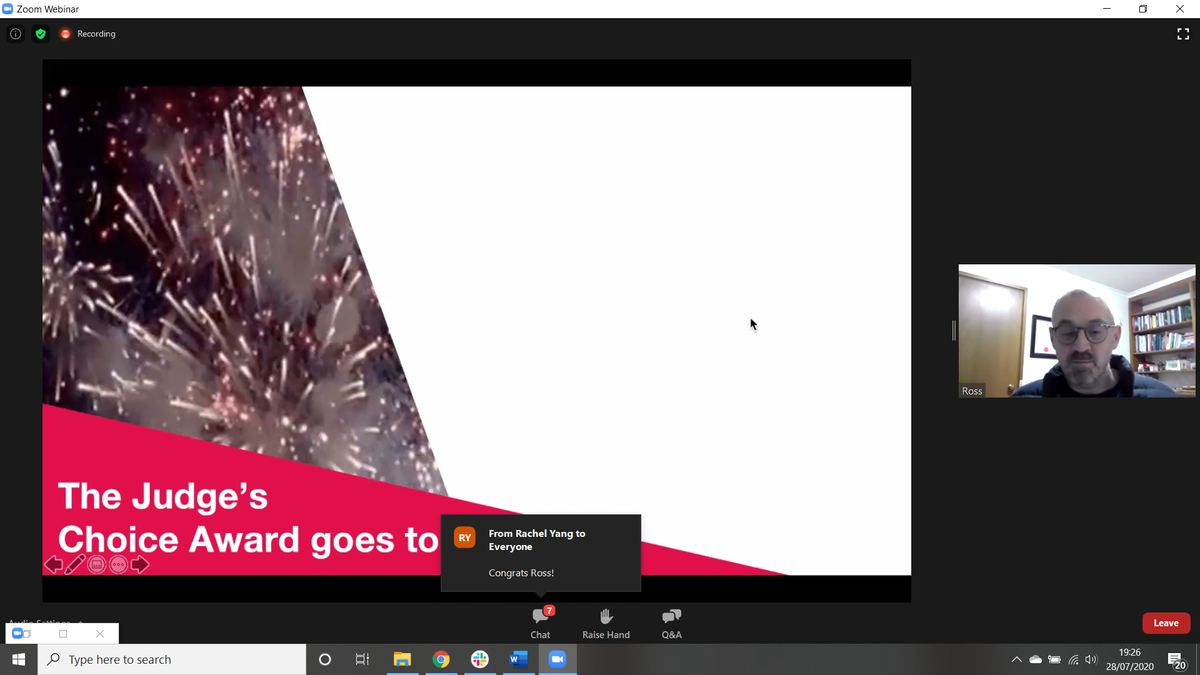Advance to next slide arrow
Image resolution: width=1200 pixels, height=675 pixels.
(140, 565)
